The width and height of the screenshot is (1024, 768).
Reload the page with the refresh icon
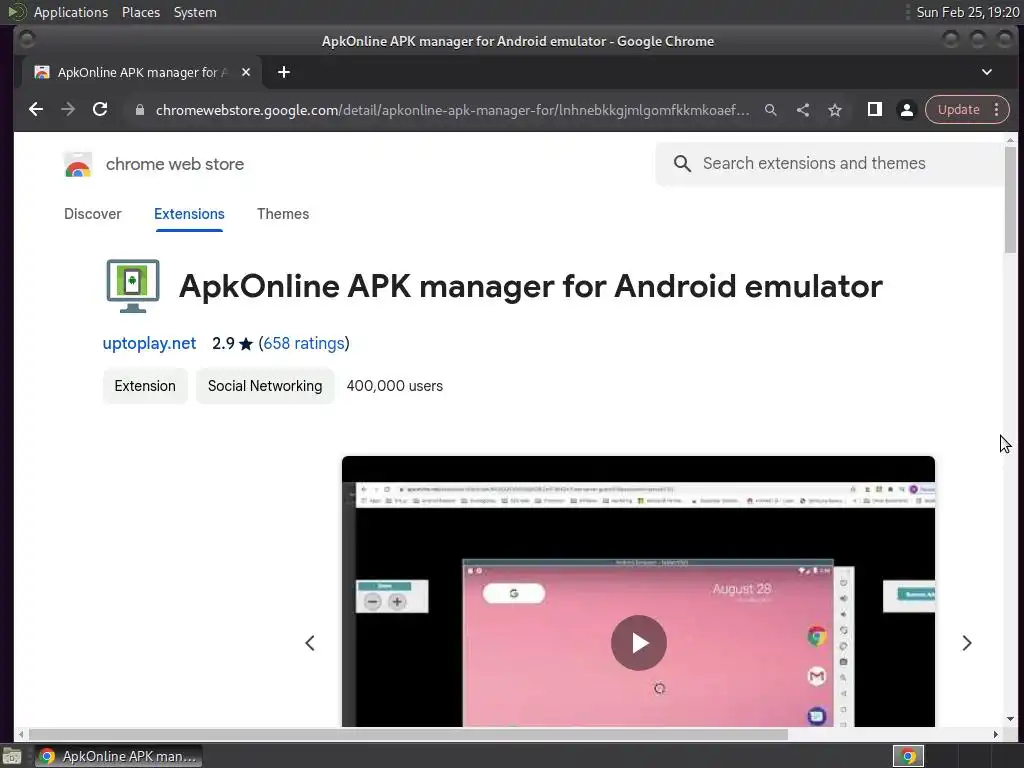click(100, 110)
